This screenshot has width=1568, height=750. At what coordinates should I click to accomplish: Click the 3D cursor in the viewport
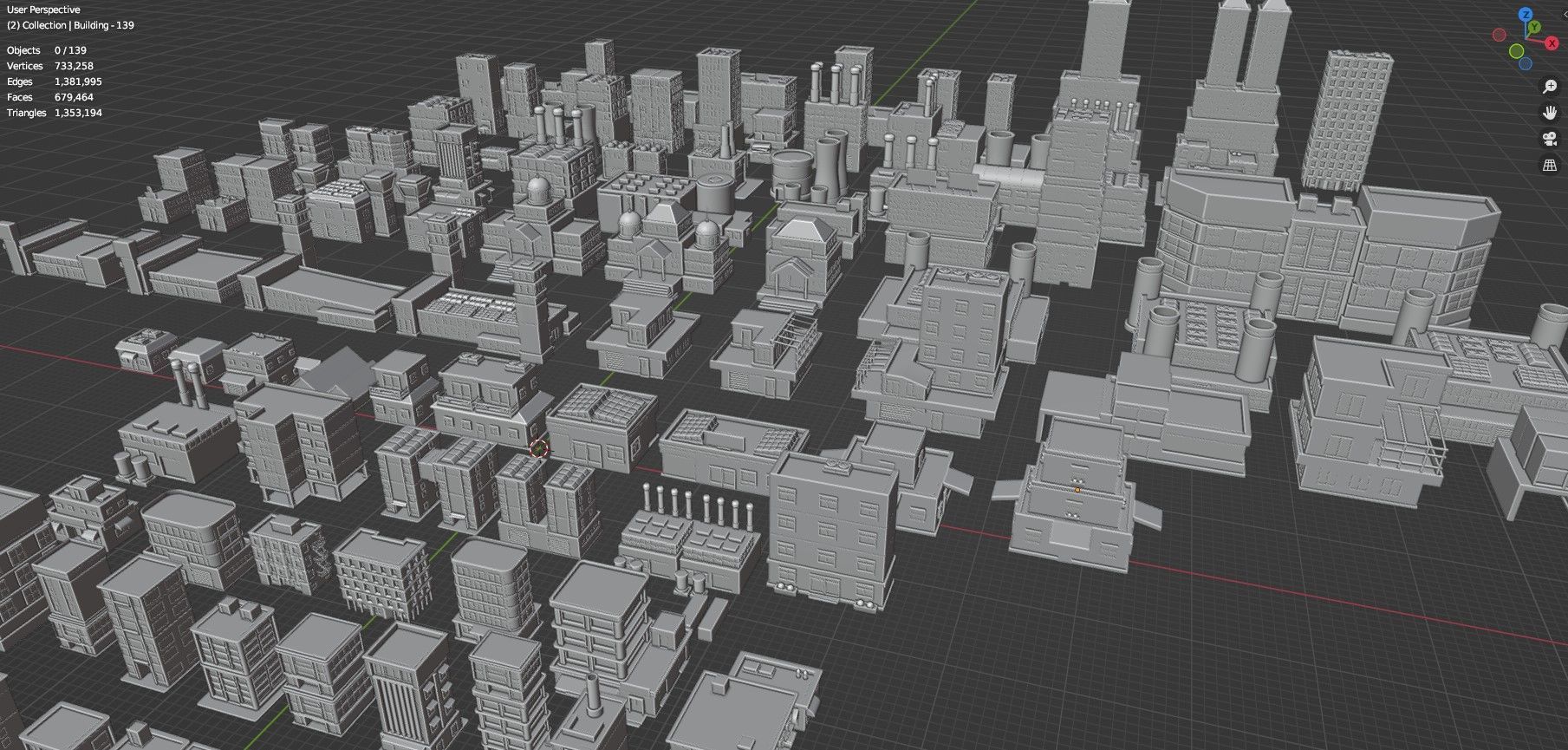(538, 448)
